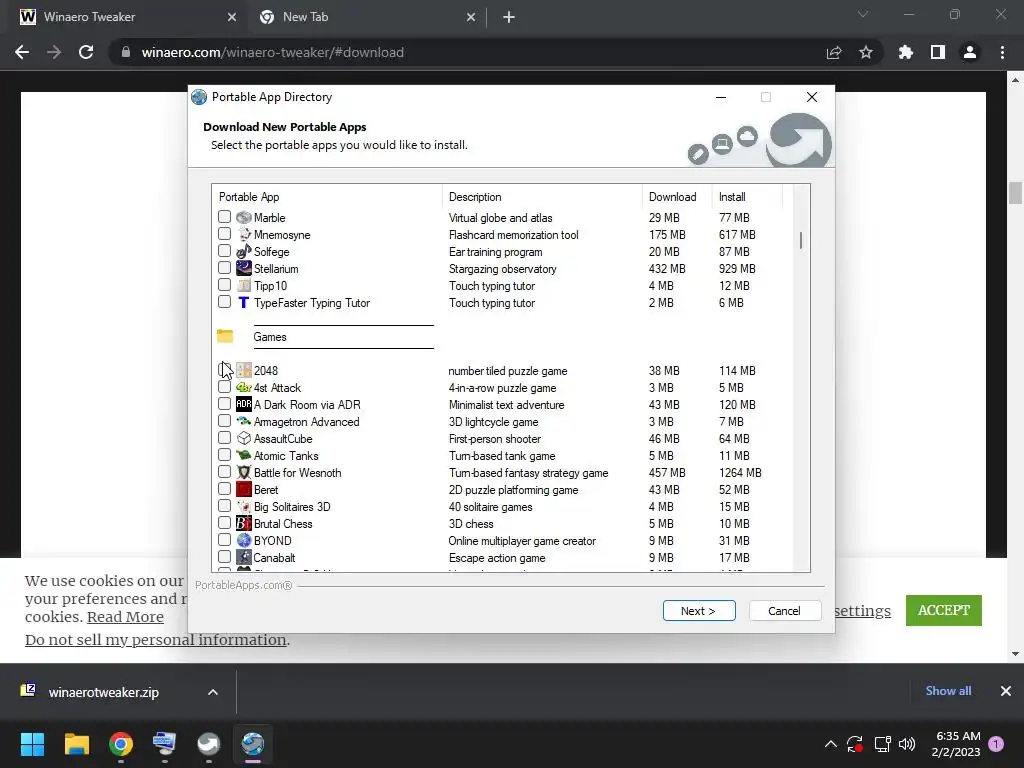The image size is (1024, 768).
Task: Open Chrome extensions puzzle icon
Action: (905, 52)
